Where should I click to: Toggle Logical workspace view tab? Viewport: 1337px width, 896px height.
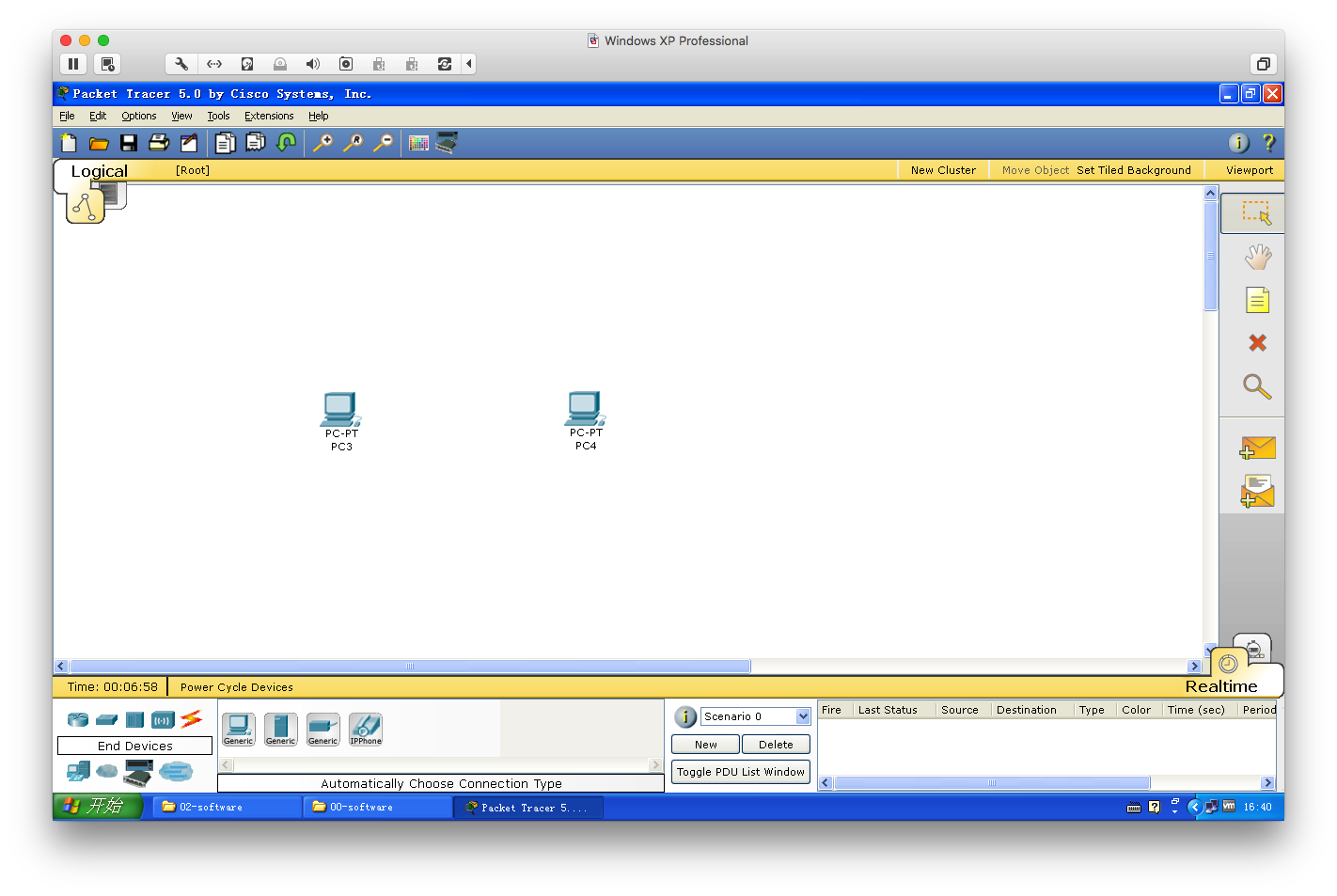point(99,171)
